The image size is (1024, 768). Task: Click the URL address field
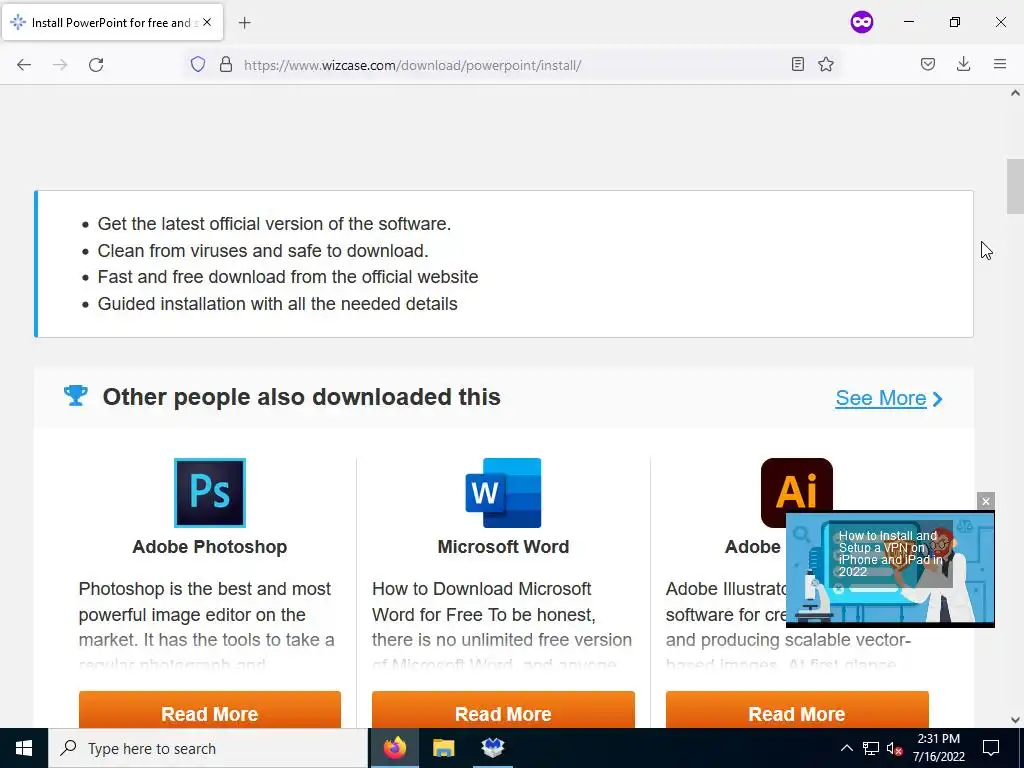[x=513, y=65]
